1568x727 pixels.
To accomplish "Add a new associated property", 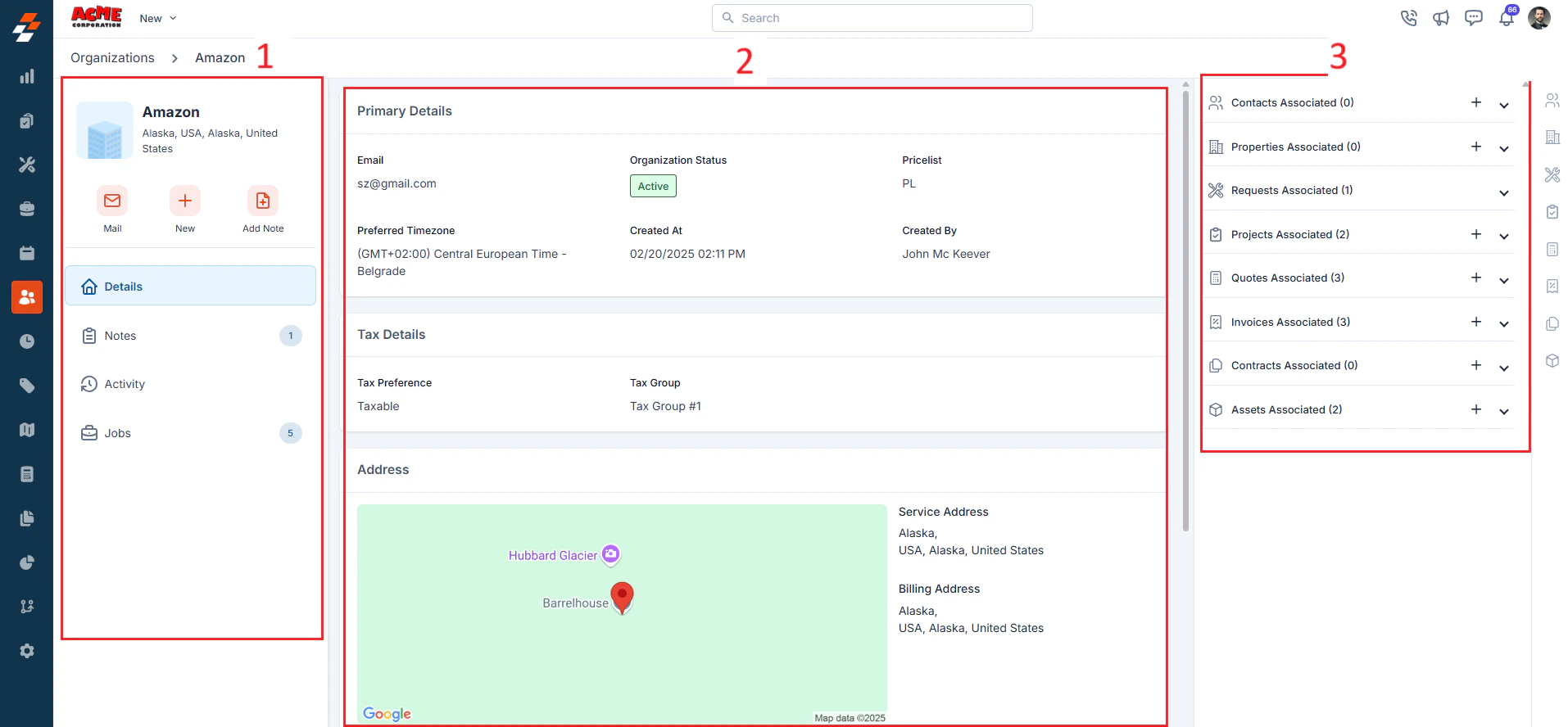I will 1476,147.
